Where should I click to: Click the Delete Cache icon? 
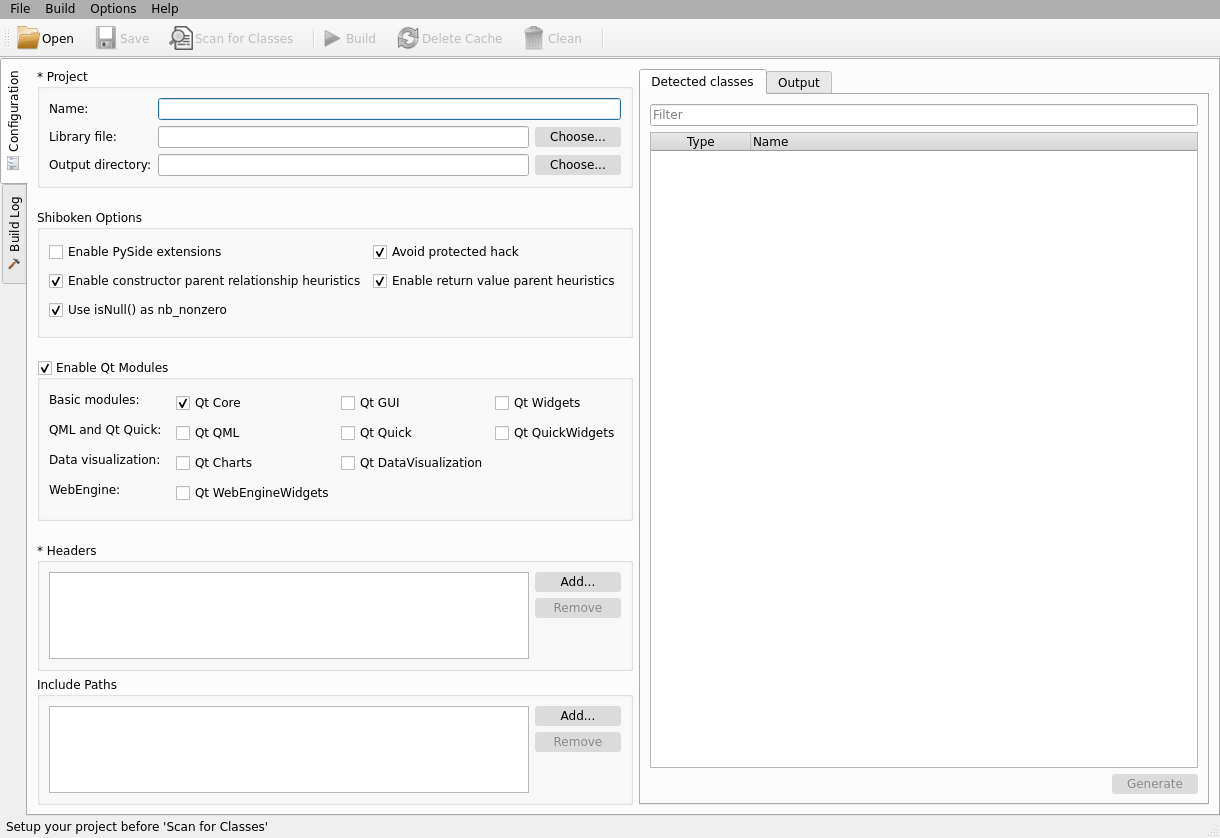pos(408,38)
